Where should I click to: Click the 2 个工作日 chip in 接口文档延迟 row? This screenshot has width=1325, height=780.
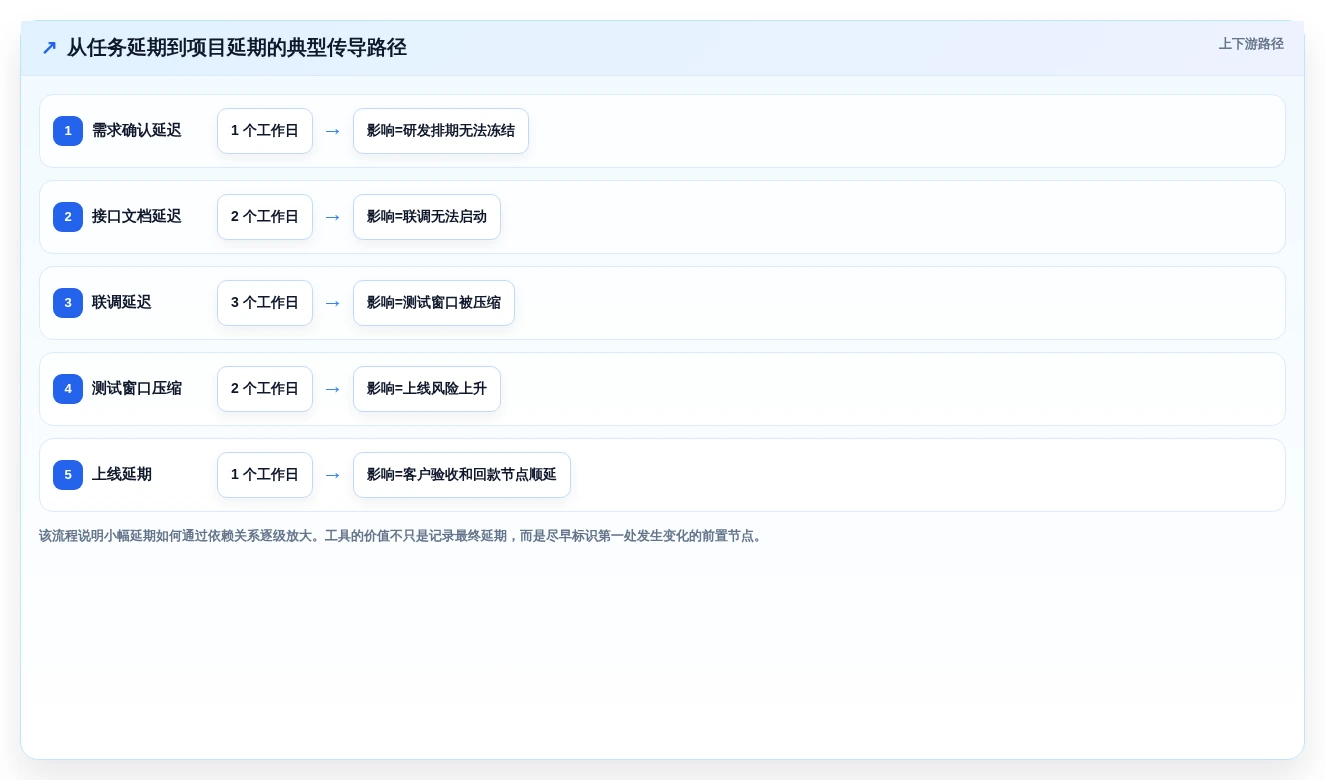(265, 217)
